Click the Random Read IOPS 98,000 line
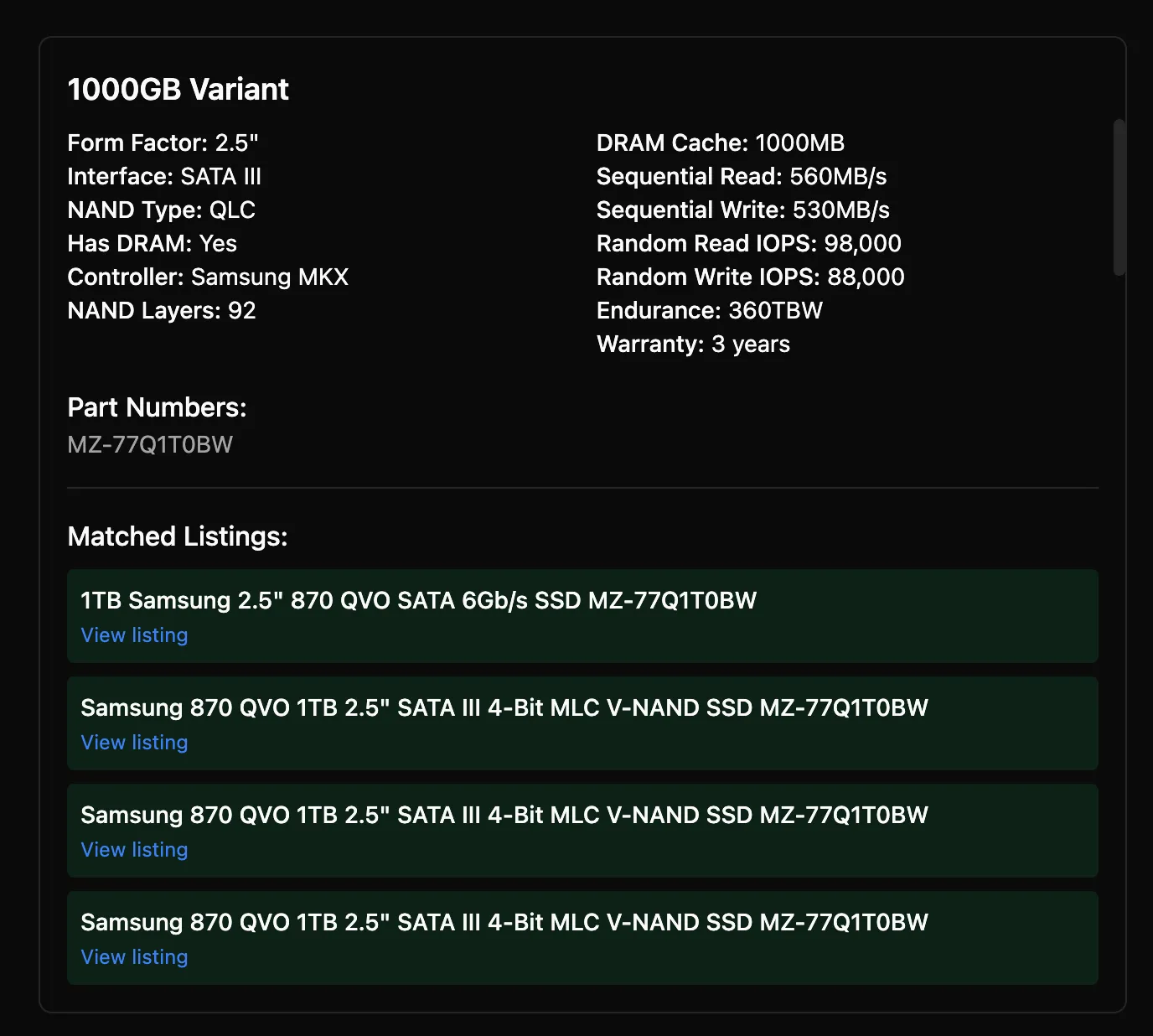1153x1036 pixels. [x=748, y=243]
